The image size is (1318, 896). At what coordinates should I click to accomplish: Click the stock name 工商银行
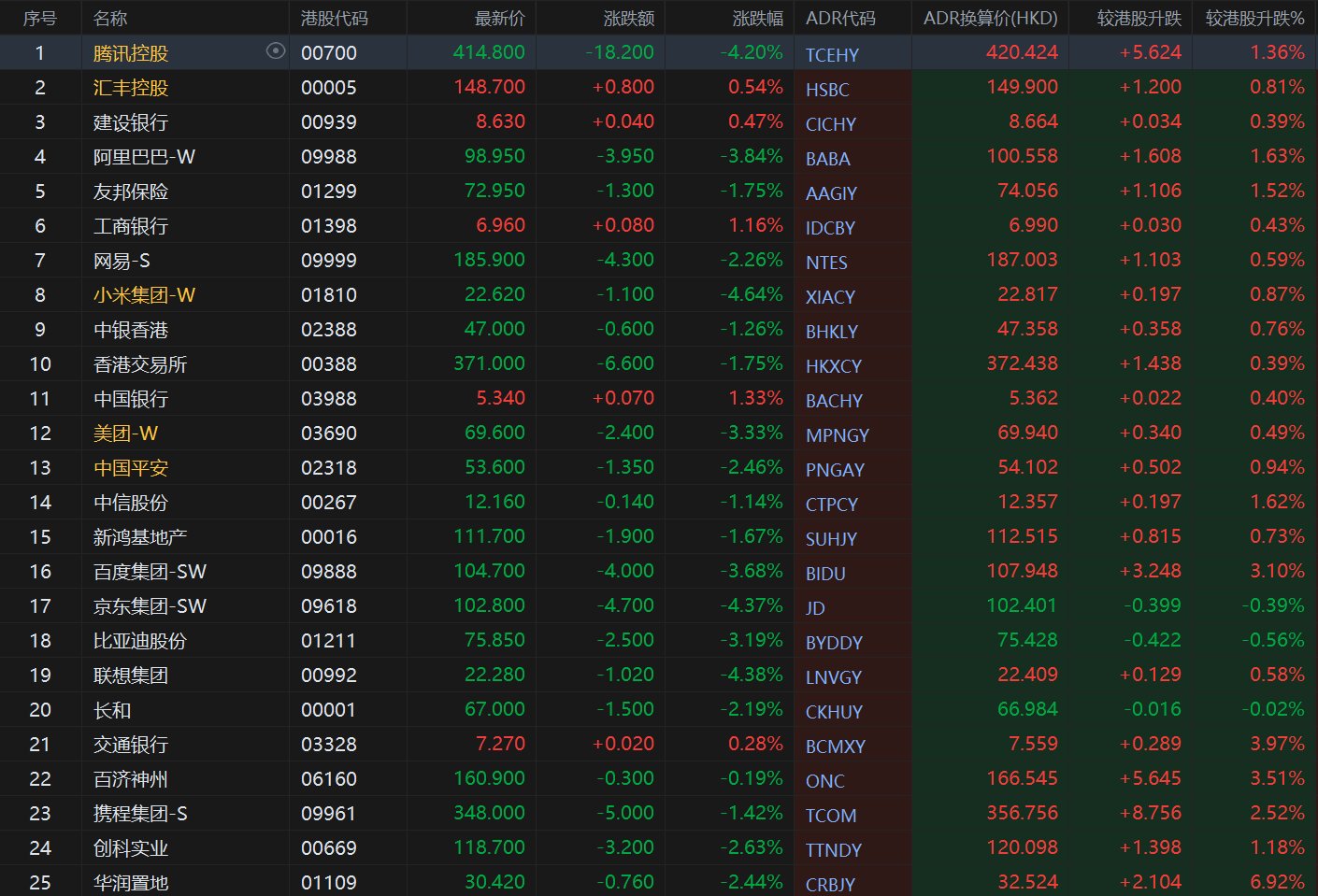coord(131,226)
